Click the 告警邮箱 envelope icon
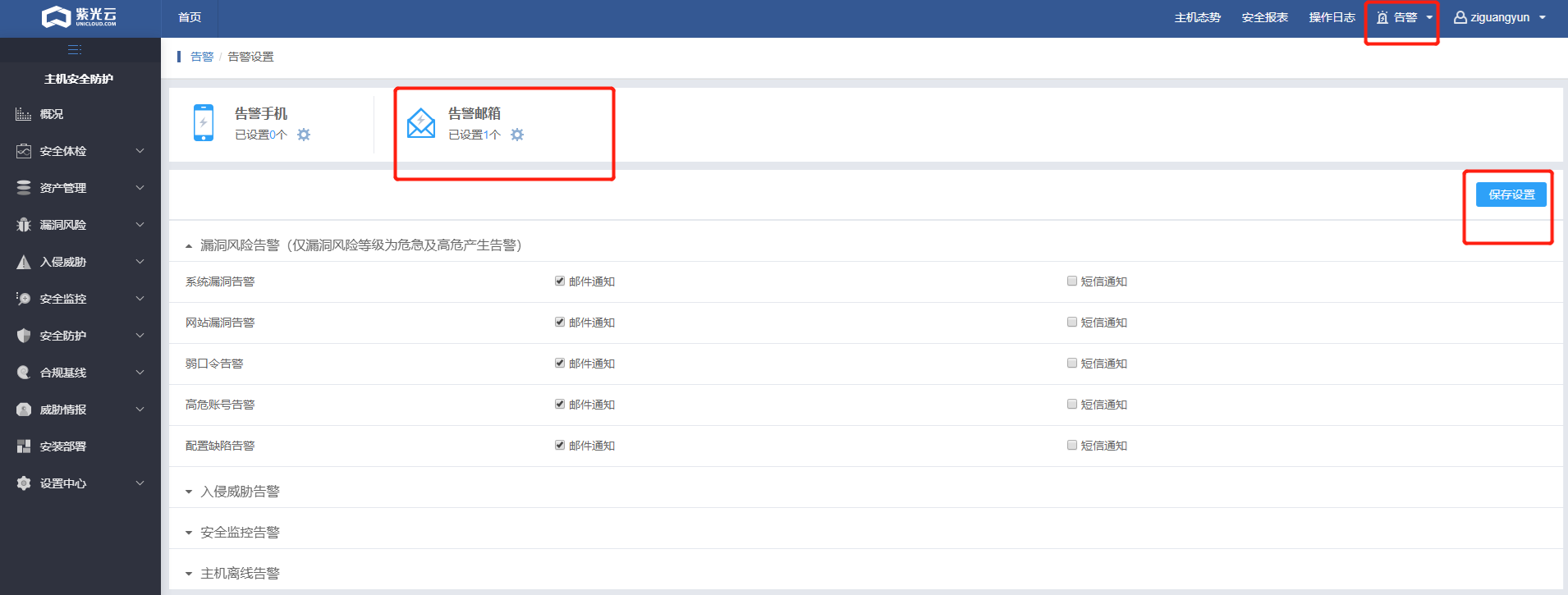The image size is (1568, 595). click(421, 123)
